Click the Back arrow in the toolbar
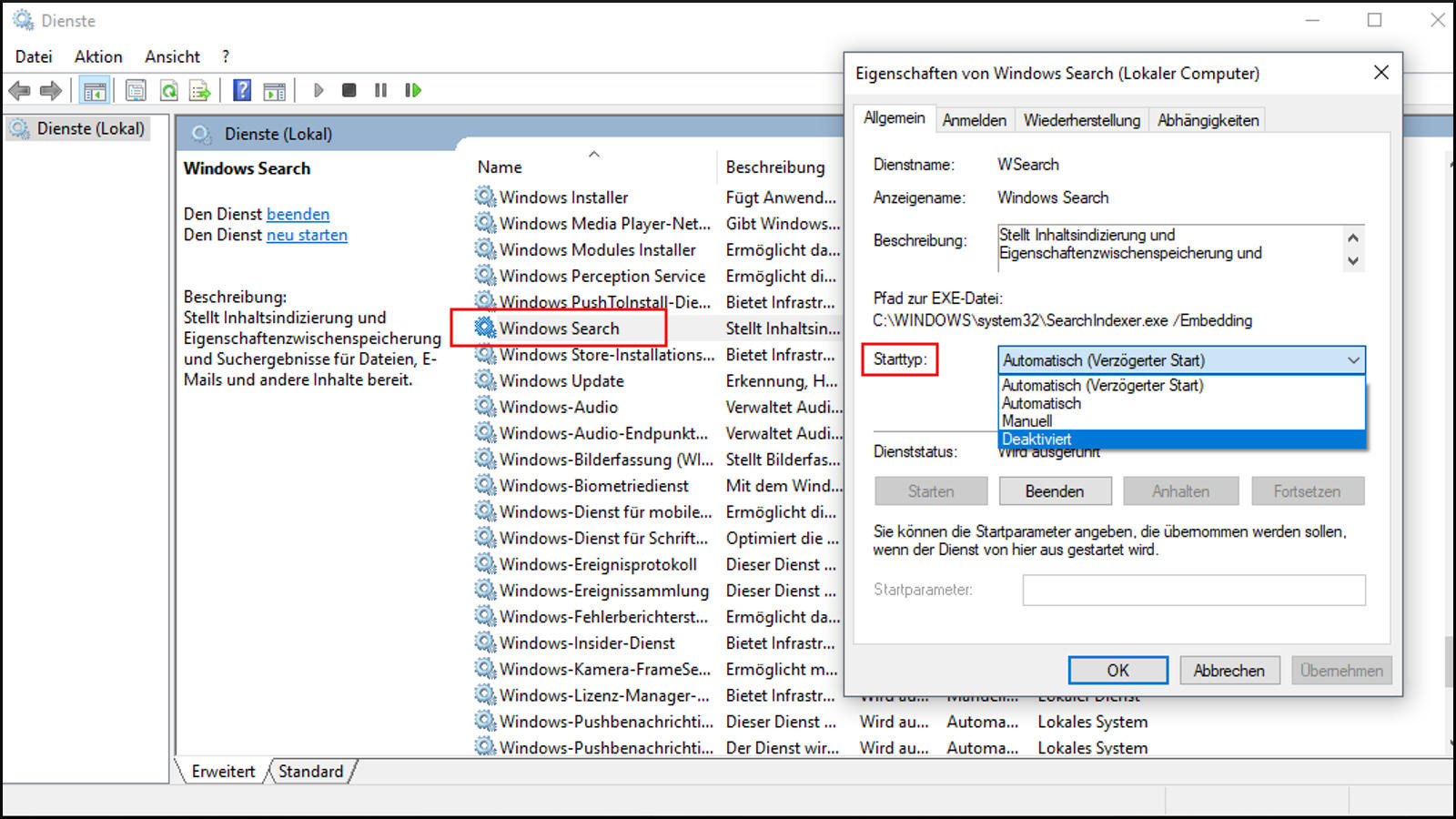Image resolution: width=1456 pixels, height=819 pixels. (x=19, y=90)
